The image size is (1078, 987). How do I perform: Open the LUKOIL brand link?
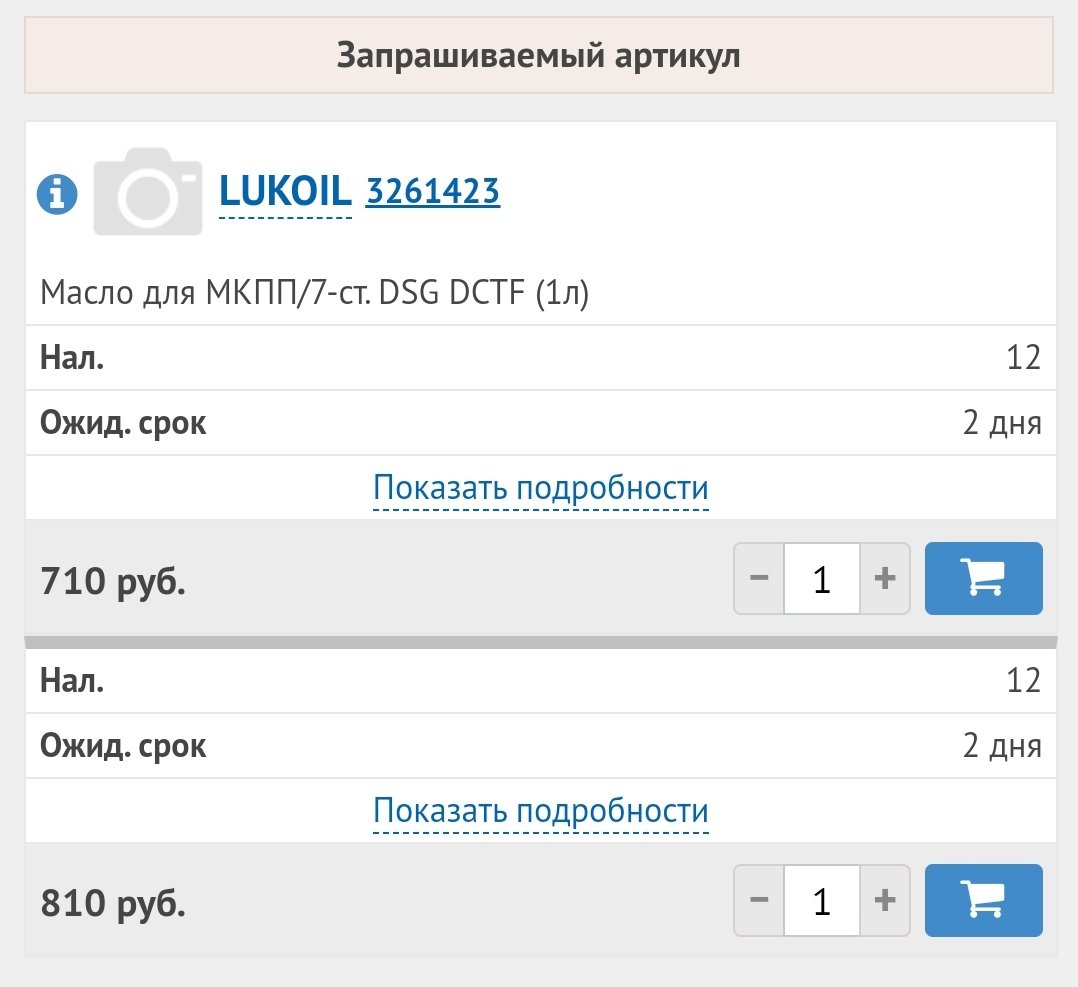pyautogui.click(x=285, y=192)
